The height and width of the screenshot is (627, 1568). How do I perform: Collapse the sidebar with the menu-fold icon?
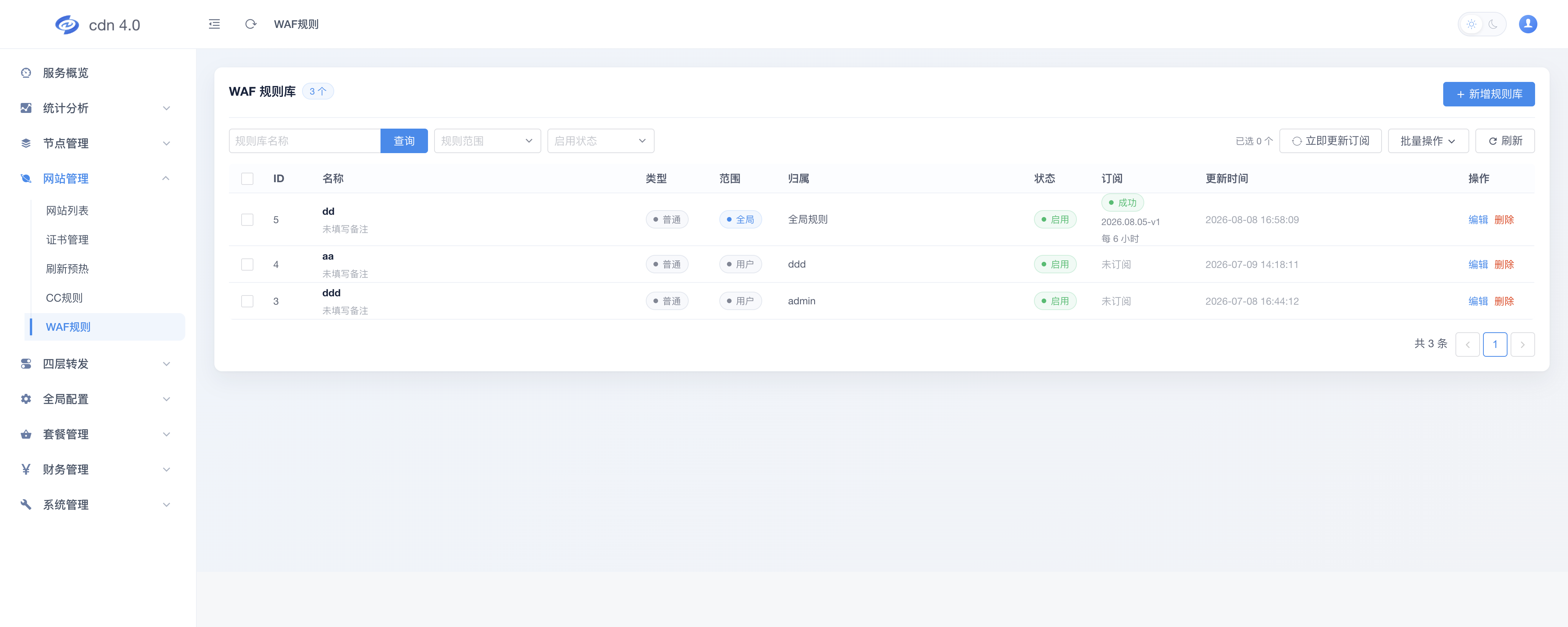214,24
